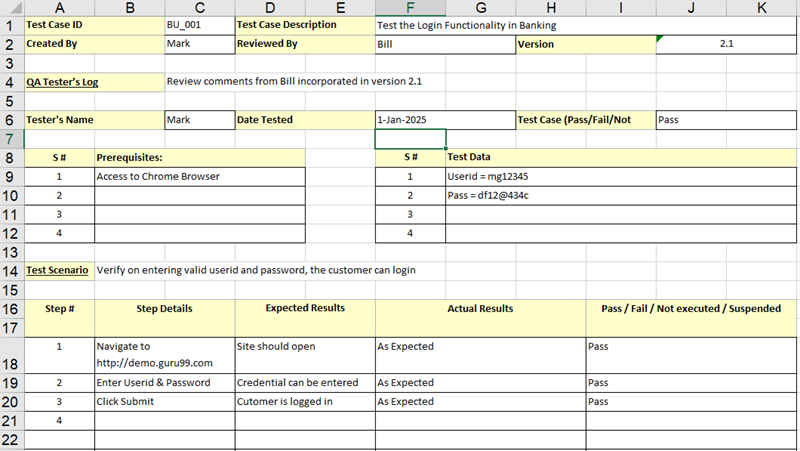The image size is (800, 451).
Task: Select the Click Submit step details cell
Action: pos(164,402)
